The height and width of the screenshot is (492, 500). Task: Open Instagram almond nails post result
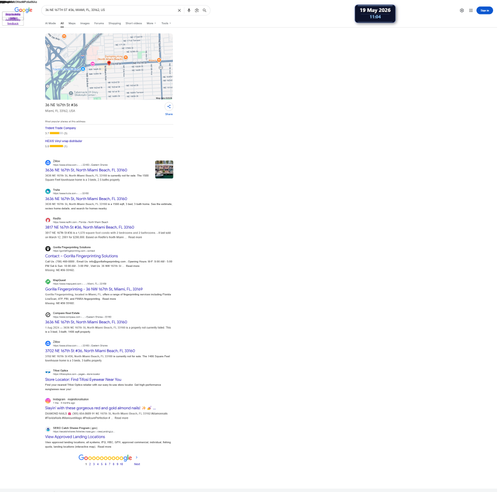100,408
